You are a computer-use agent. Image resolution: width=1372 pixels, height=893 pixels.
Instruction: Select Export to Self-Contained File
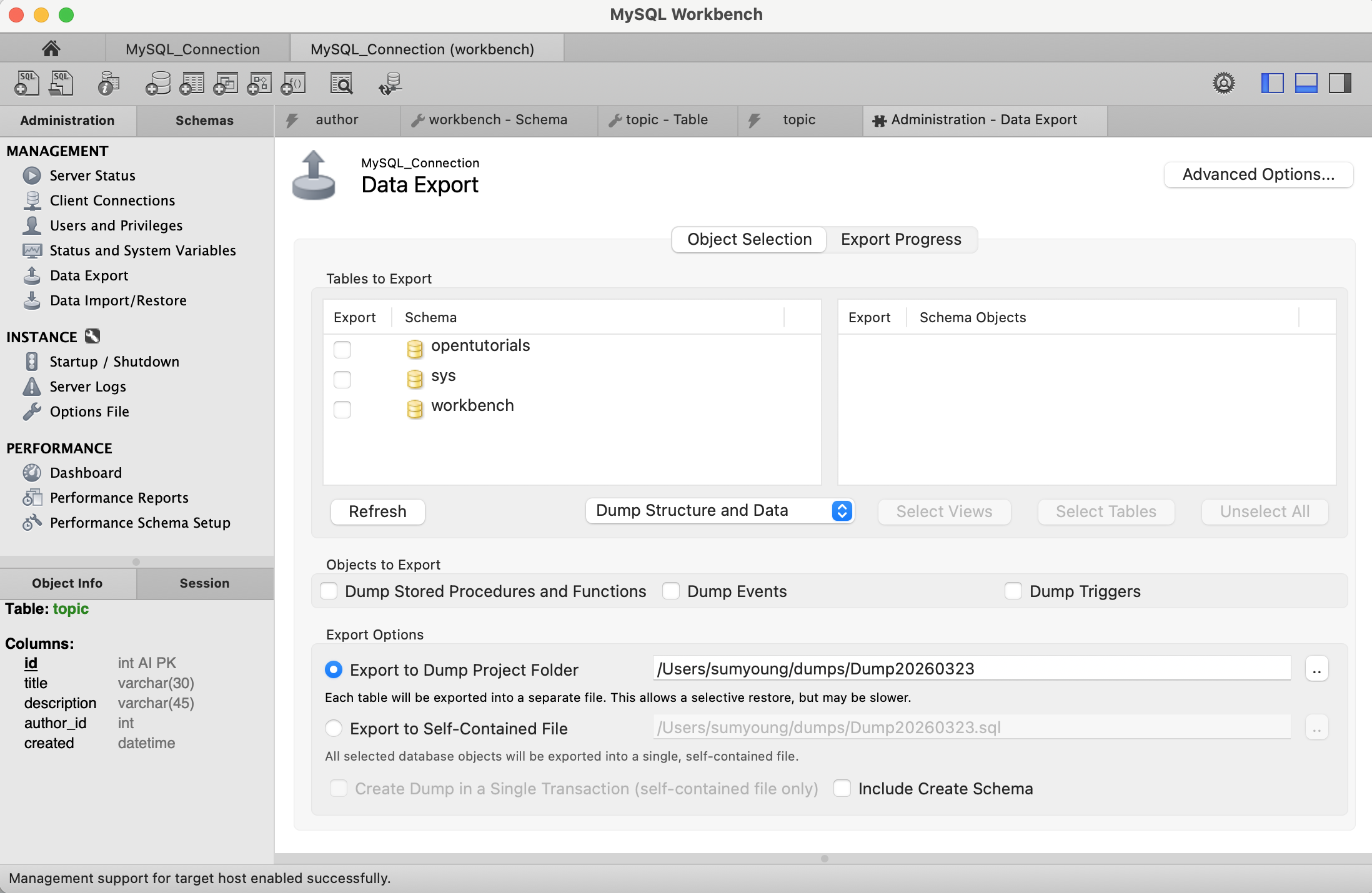[334, 728]
